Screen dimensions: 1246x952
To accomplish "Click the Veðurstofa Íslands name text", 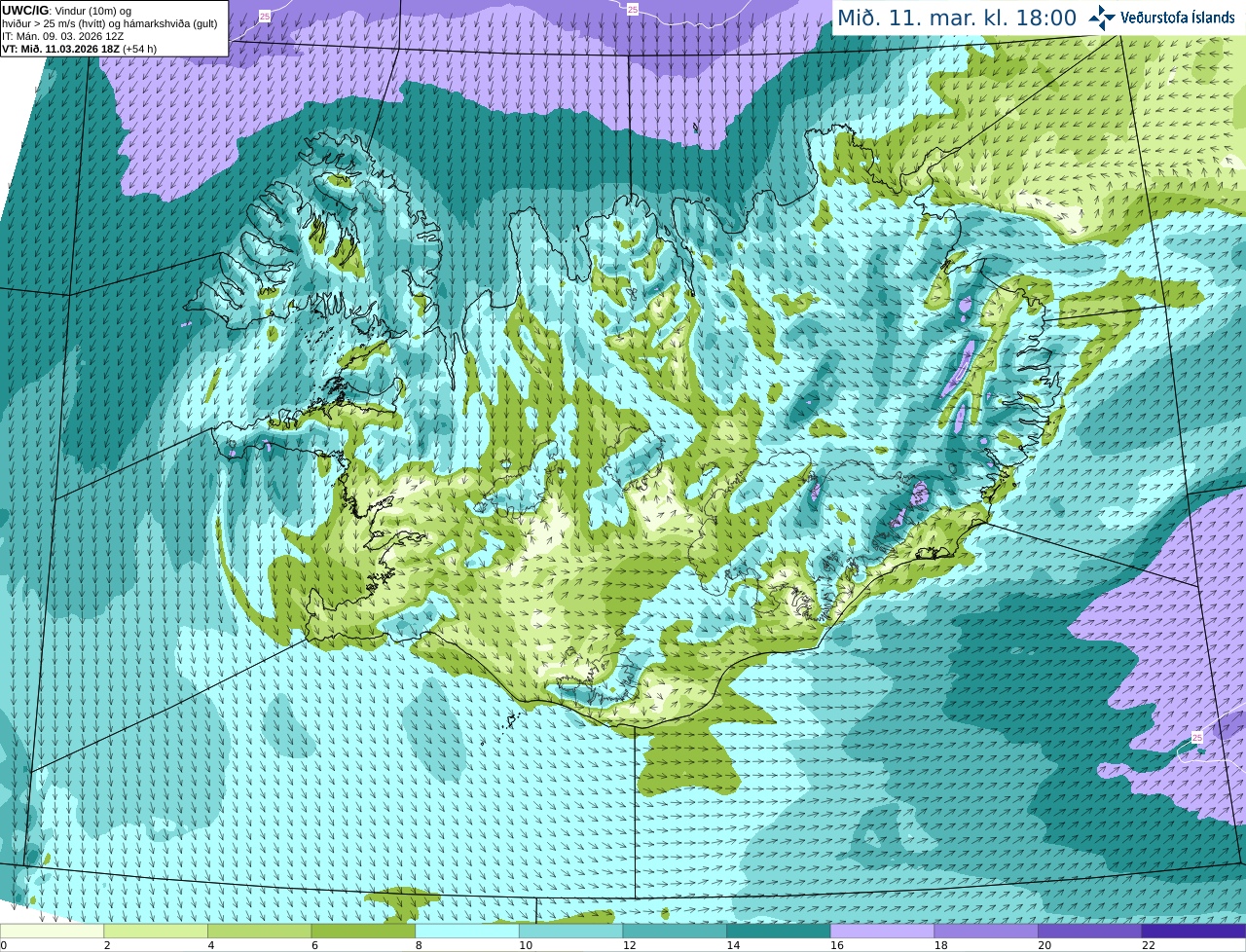I will [x=1178, y=18].
